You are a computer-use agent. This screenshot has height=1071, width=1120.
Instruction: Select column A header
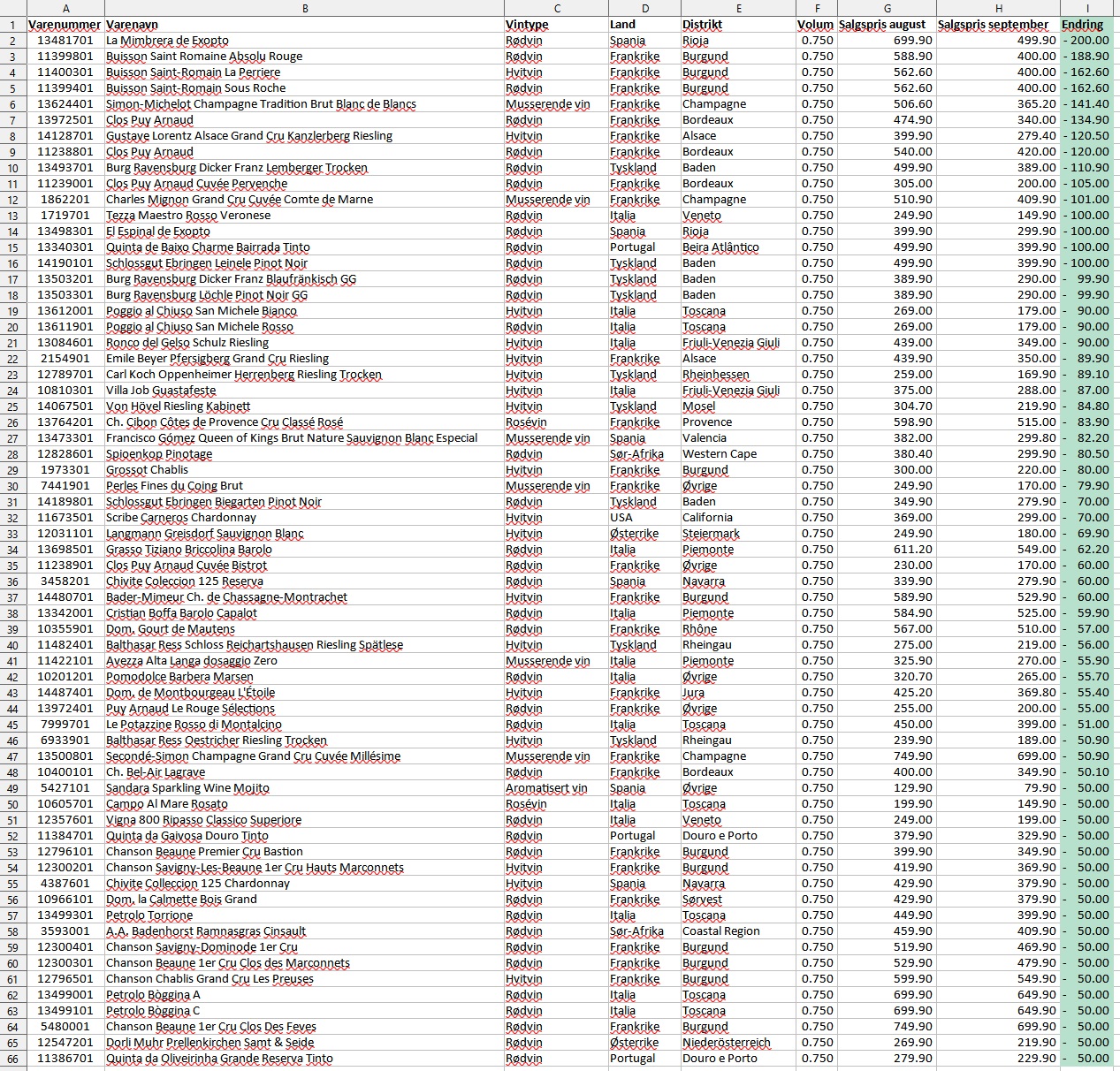coord(65,8)
